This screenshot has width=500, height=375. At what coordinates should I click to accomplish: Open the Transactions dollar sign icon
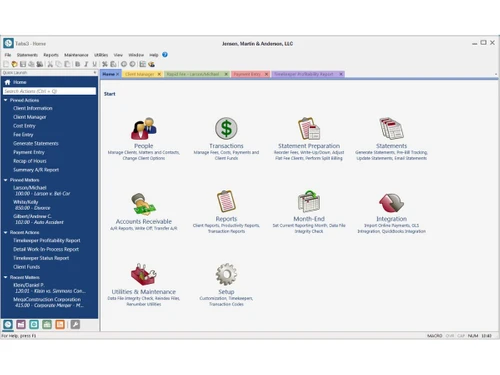click(226, 128)
